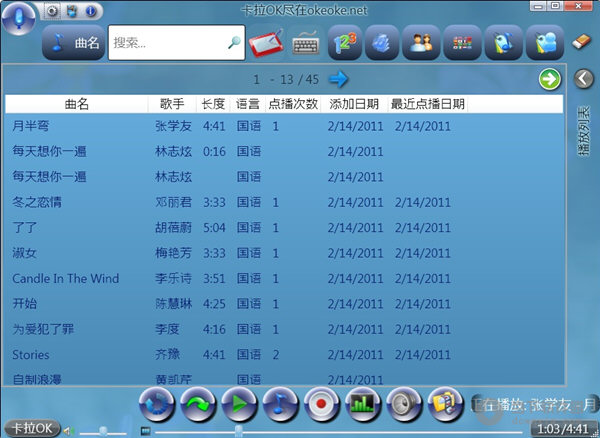This screenshot has height=438, width=600.
Task: Sort by 曲名 column header
Action: pos(77,104)
